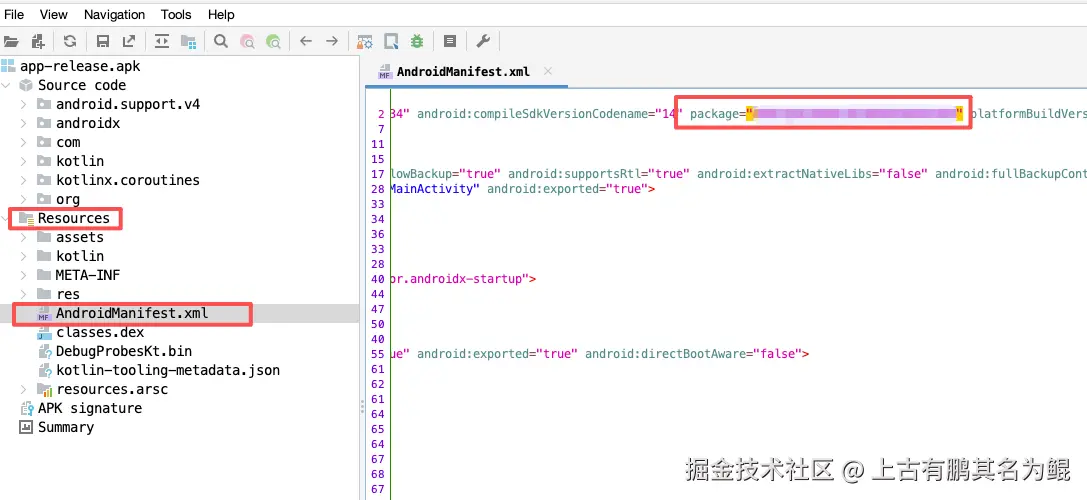Click the highlighted package value string
Viewport: 1087px width, 500px height.
pyautogui.click(x=855, y=114)
